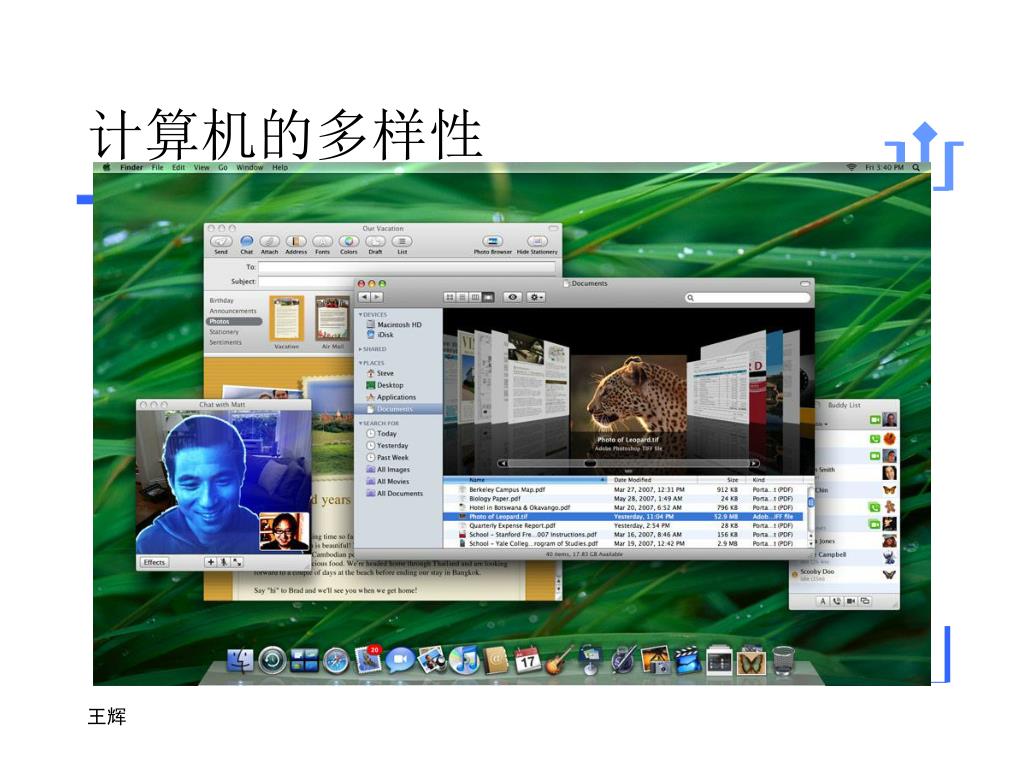Select Scooby Doo in the Buddy List
This screenshot has width=1024, height=768.
click(x=844, y=575)
